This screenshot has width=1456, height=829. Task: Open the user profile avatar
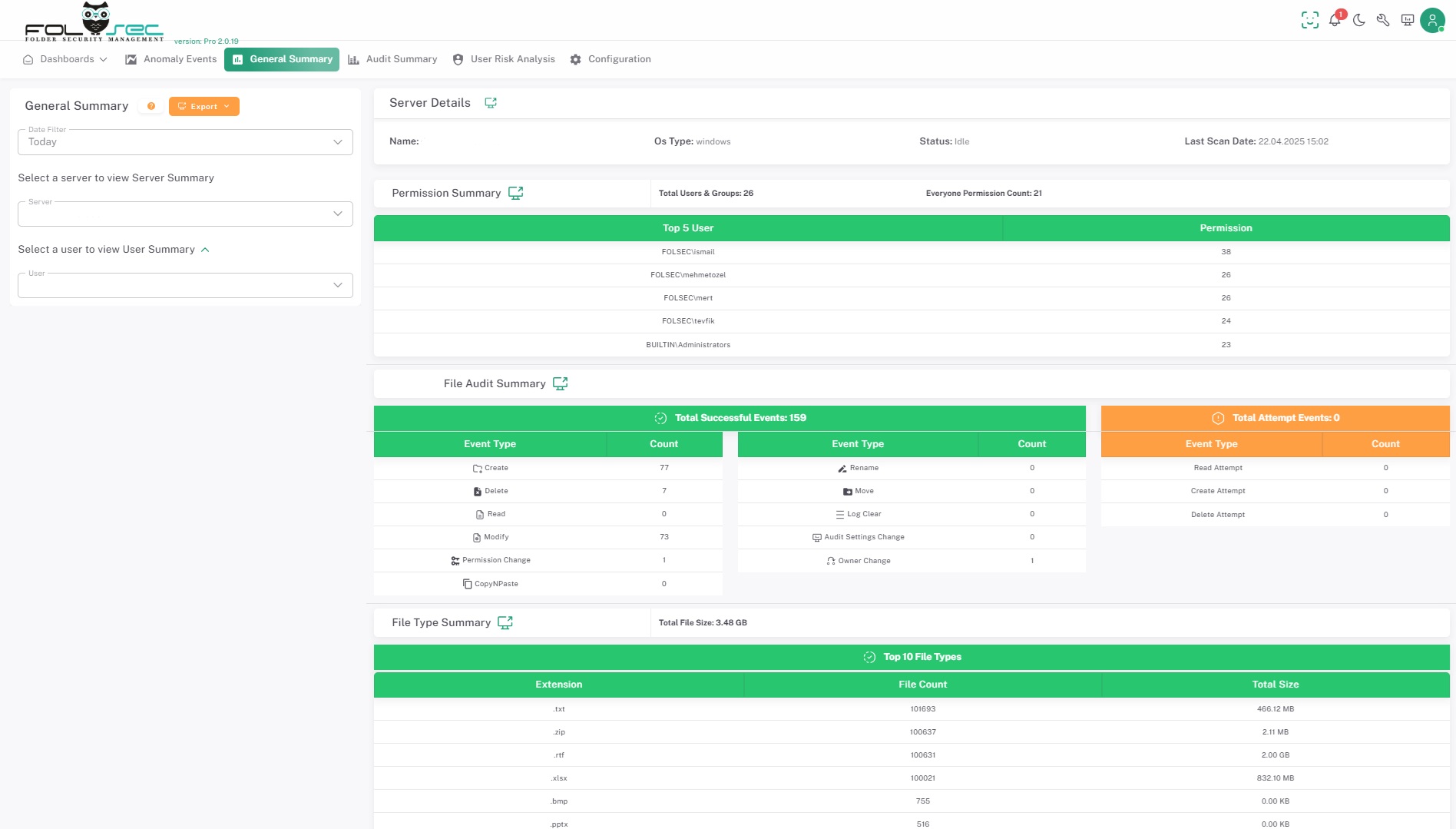coord(1432,20)
